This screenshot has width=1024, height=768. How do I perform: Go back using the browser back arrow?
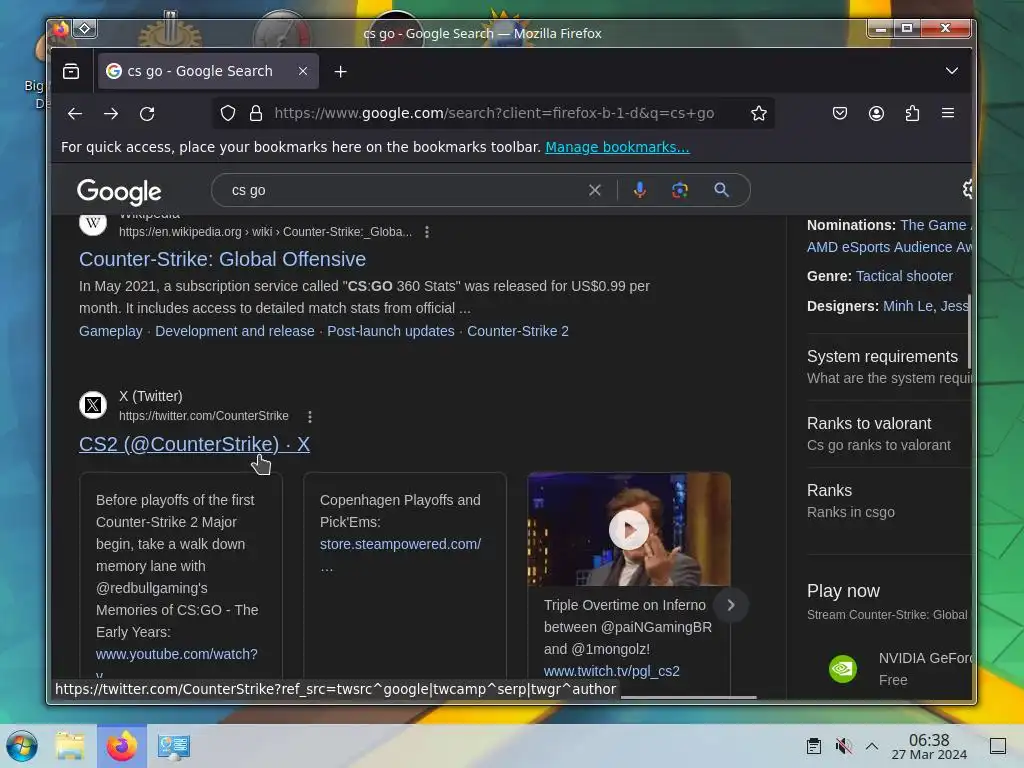(74, 114)
